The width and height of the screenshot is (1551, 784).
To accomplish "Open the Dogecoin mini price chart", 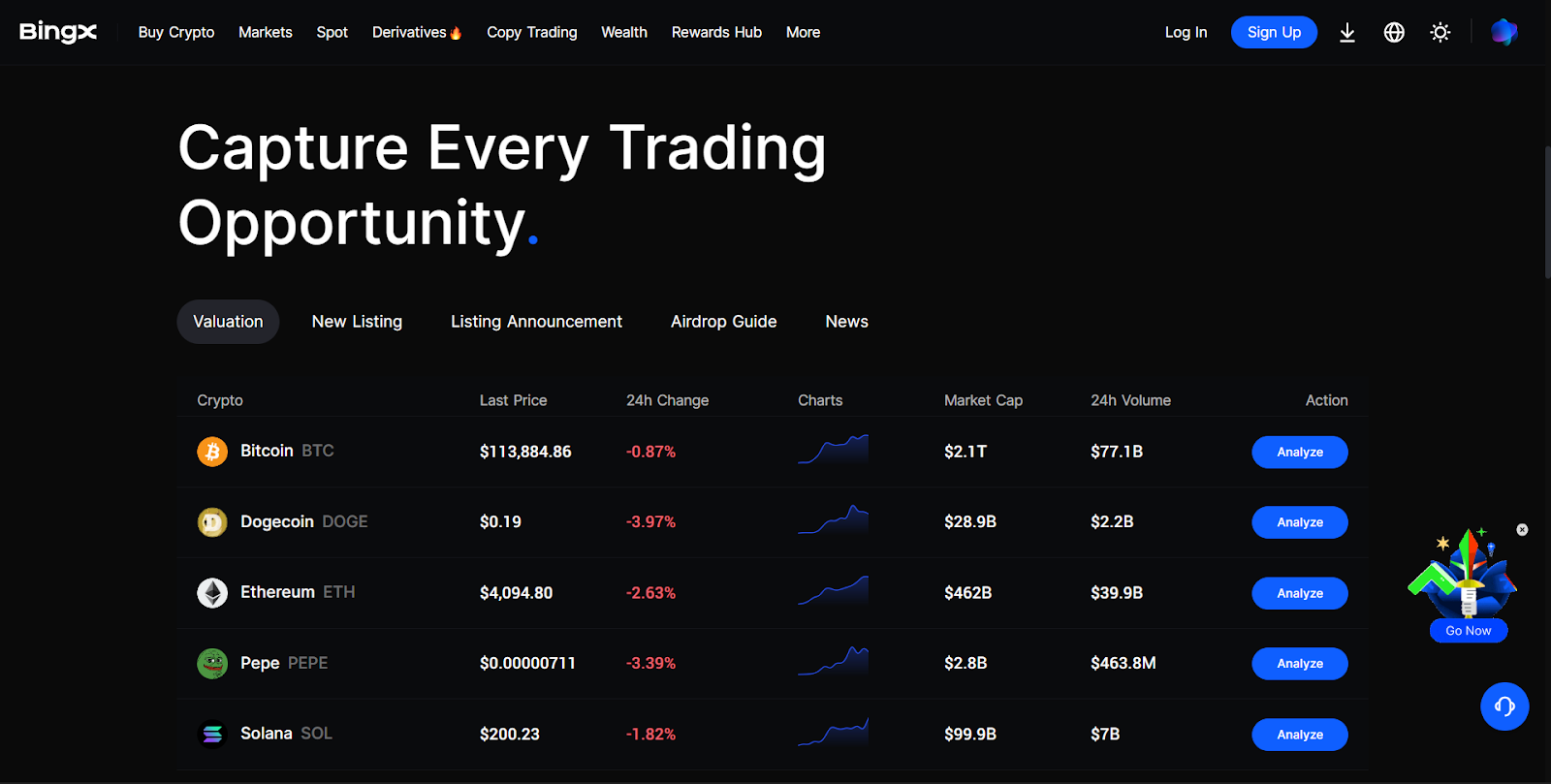I will click(x=833, y=520).
